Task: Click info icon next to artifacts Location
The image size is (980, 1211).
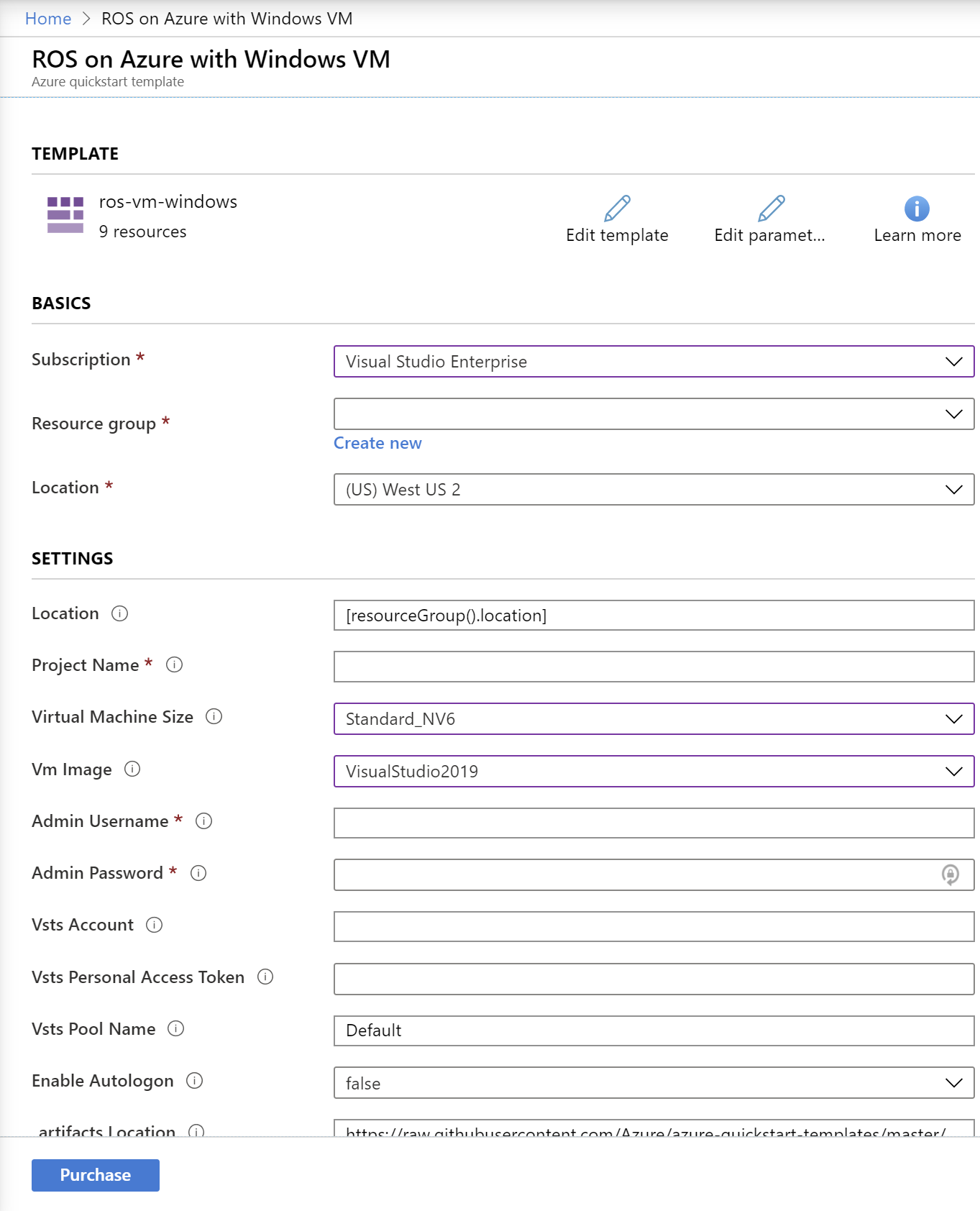Action: pos(196,1131)
